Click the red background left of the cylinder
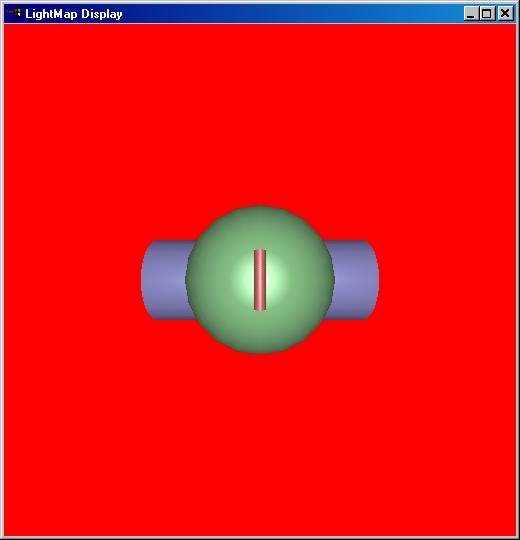Image resolution: width=520 pixels, height=540 pixels. [x=72, y=280]
